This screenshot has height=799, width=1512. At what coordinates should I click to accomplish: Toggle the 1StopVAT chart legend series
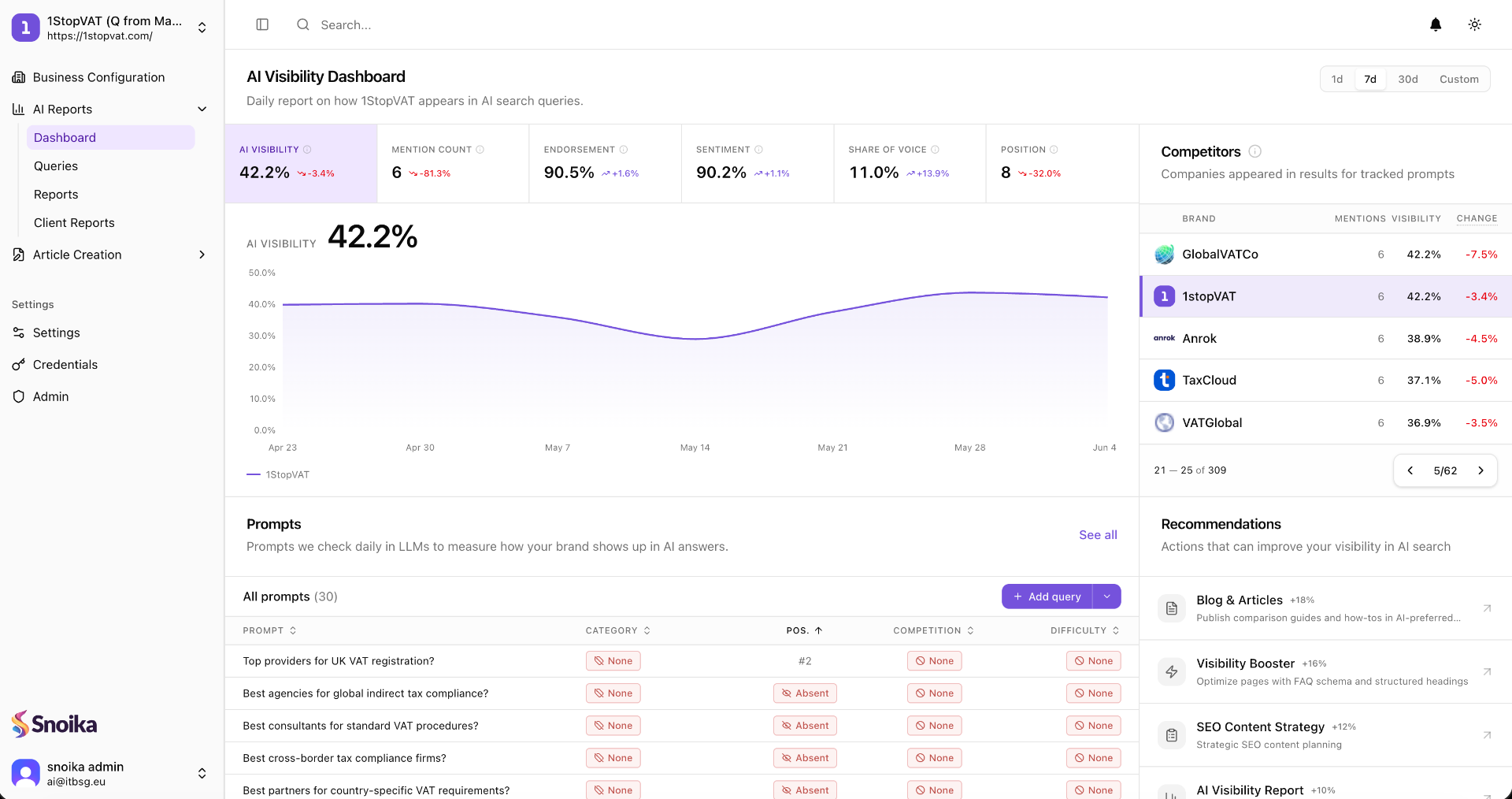278,474
